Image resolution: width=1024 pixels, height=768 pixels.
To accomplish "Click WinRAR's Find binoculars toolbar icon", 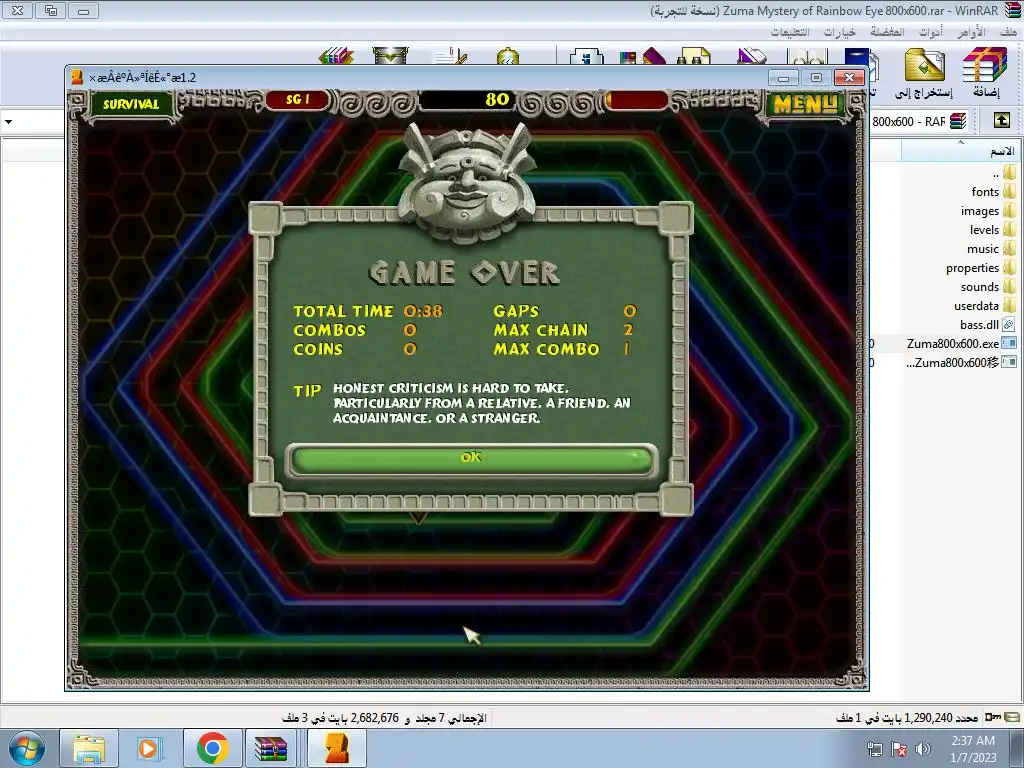I will point(692,57).
